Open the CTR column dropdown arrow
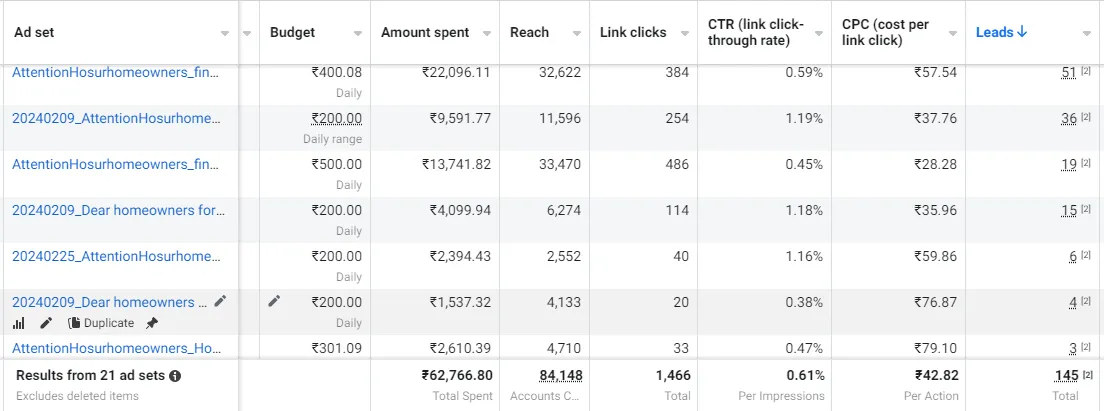 [818, 33]
